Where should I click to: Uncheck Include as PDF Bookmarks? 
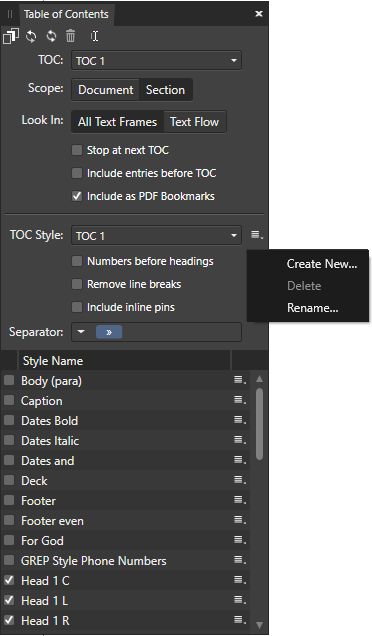coord(77,196)
